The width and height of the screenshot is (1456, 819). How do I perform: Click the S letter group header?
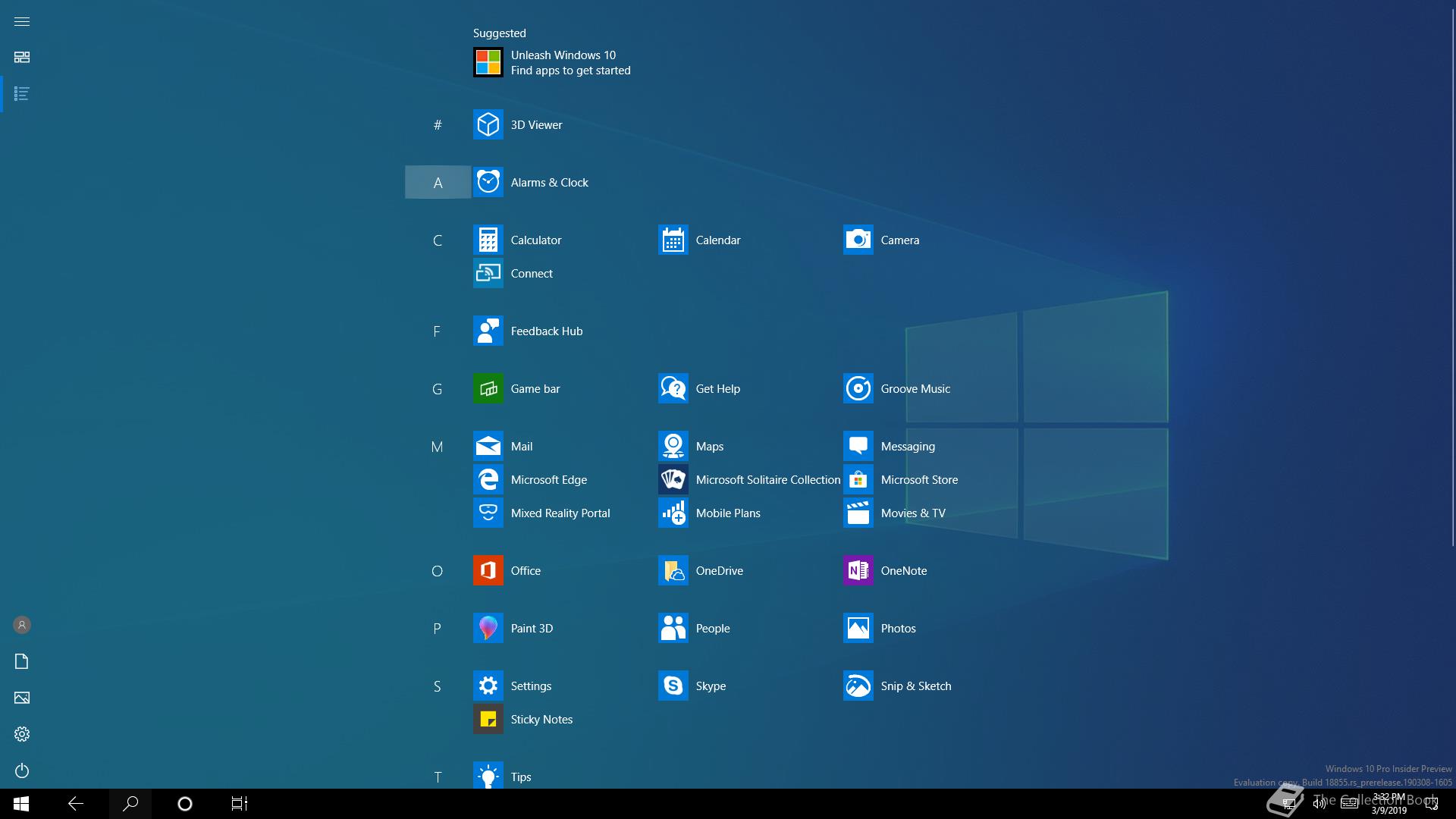pyautogui.click(x=437, y=686)
